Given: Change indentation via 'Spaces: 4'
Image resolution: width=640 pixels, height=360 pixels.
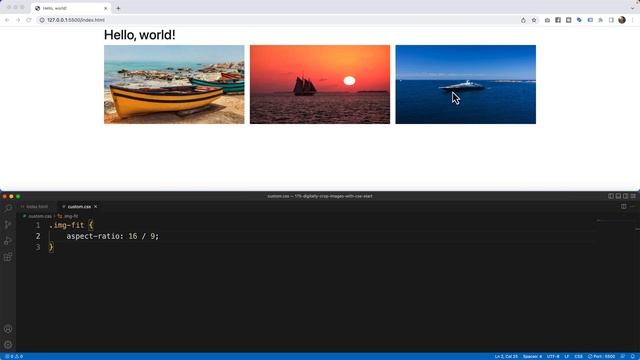Looking at the screenshot, I should point(532,356).
